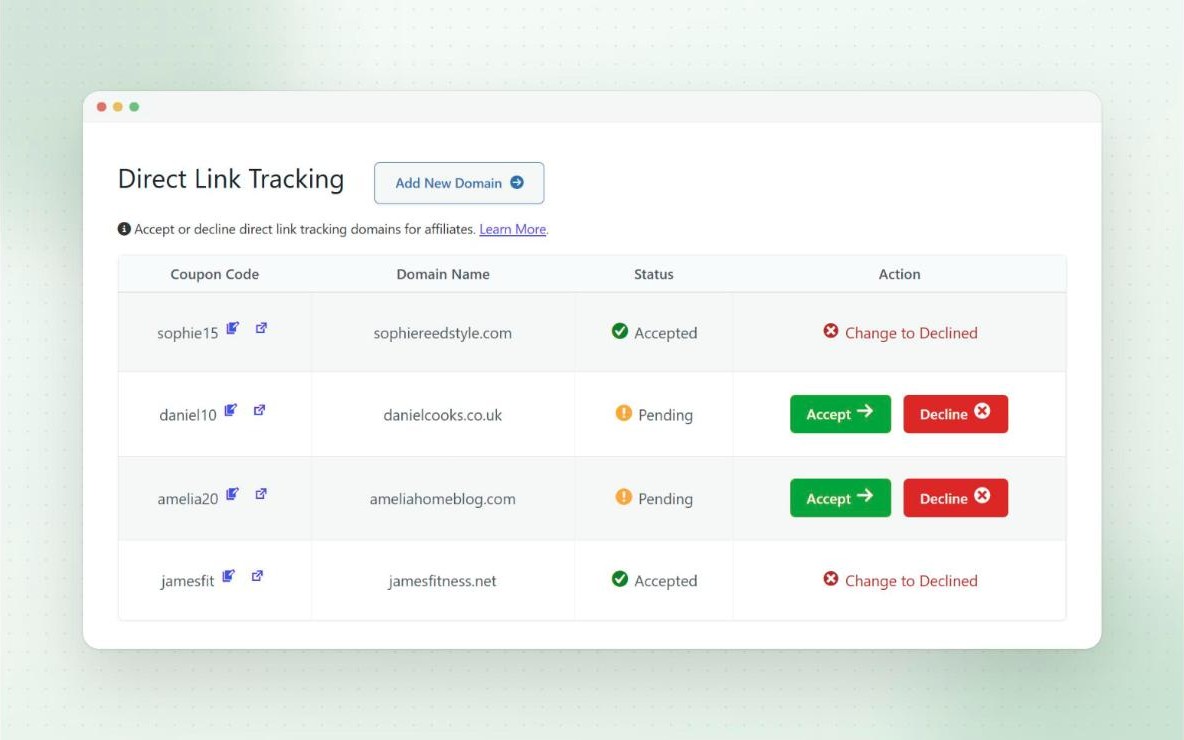Click the danielcooks.co.uk domain cell
The image size is (1184, 740).
[x=442, y=415]
